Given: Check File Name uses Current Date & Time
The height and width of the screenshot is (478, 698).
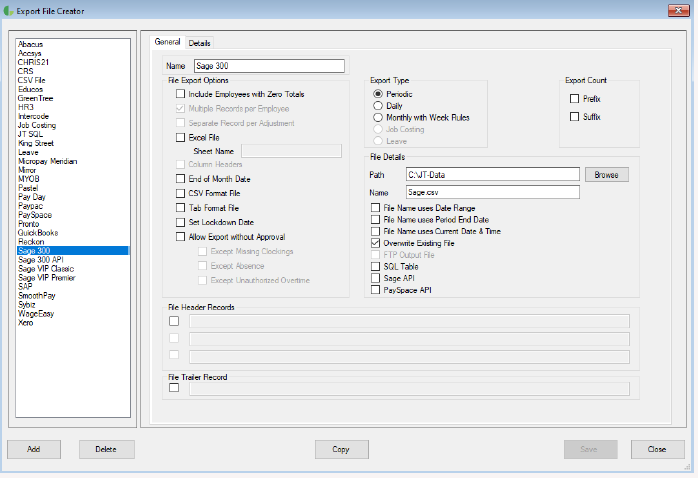Looking at the screenshot, I should pos(376,231).
